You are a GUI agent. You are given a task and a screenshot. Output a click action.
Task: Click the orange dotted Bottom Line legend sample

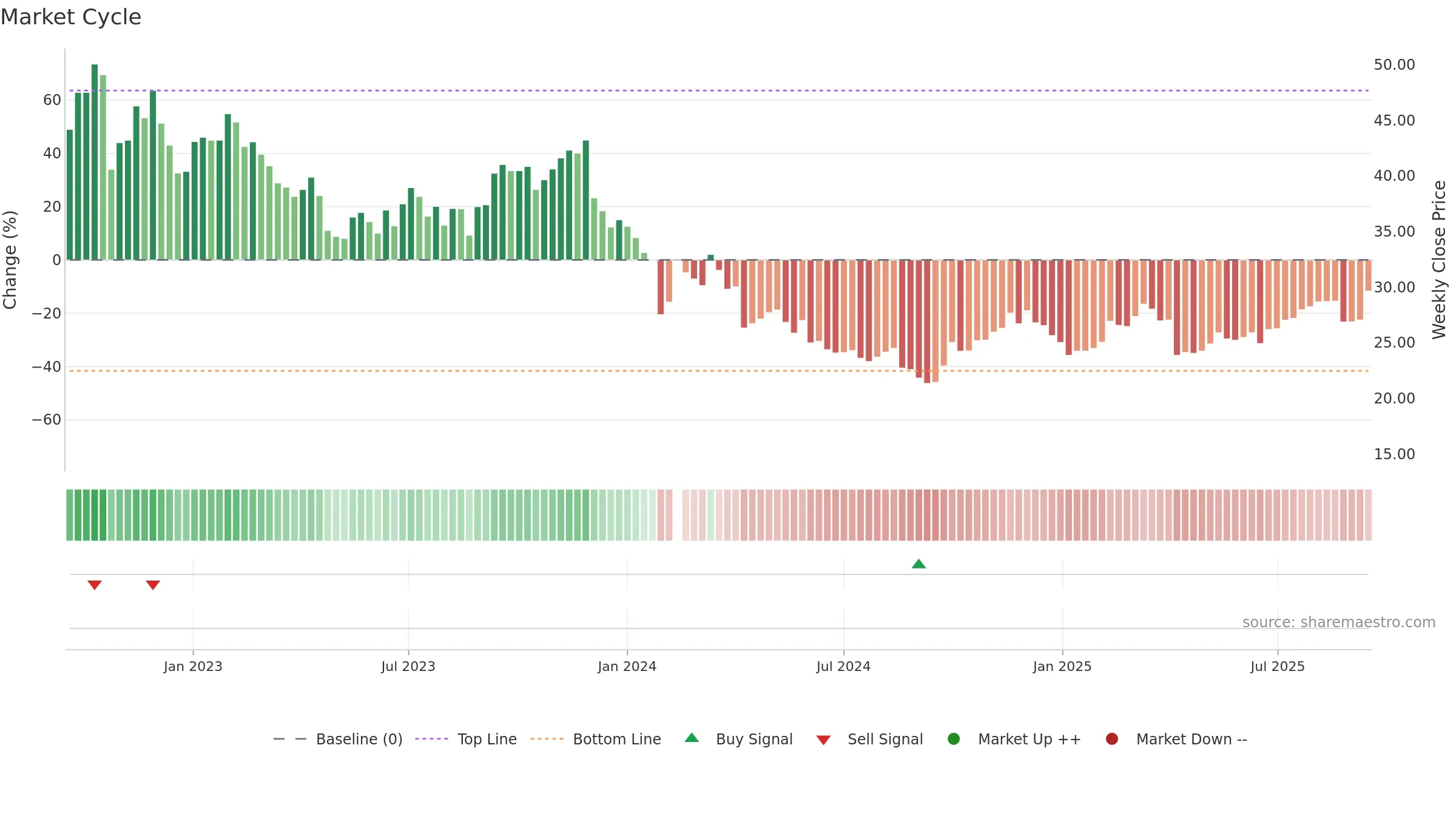pos(547,739)
